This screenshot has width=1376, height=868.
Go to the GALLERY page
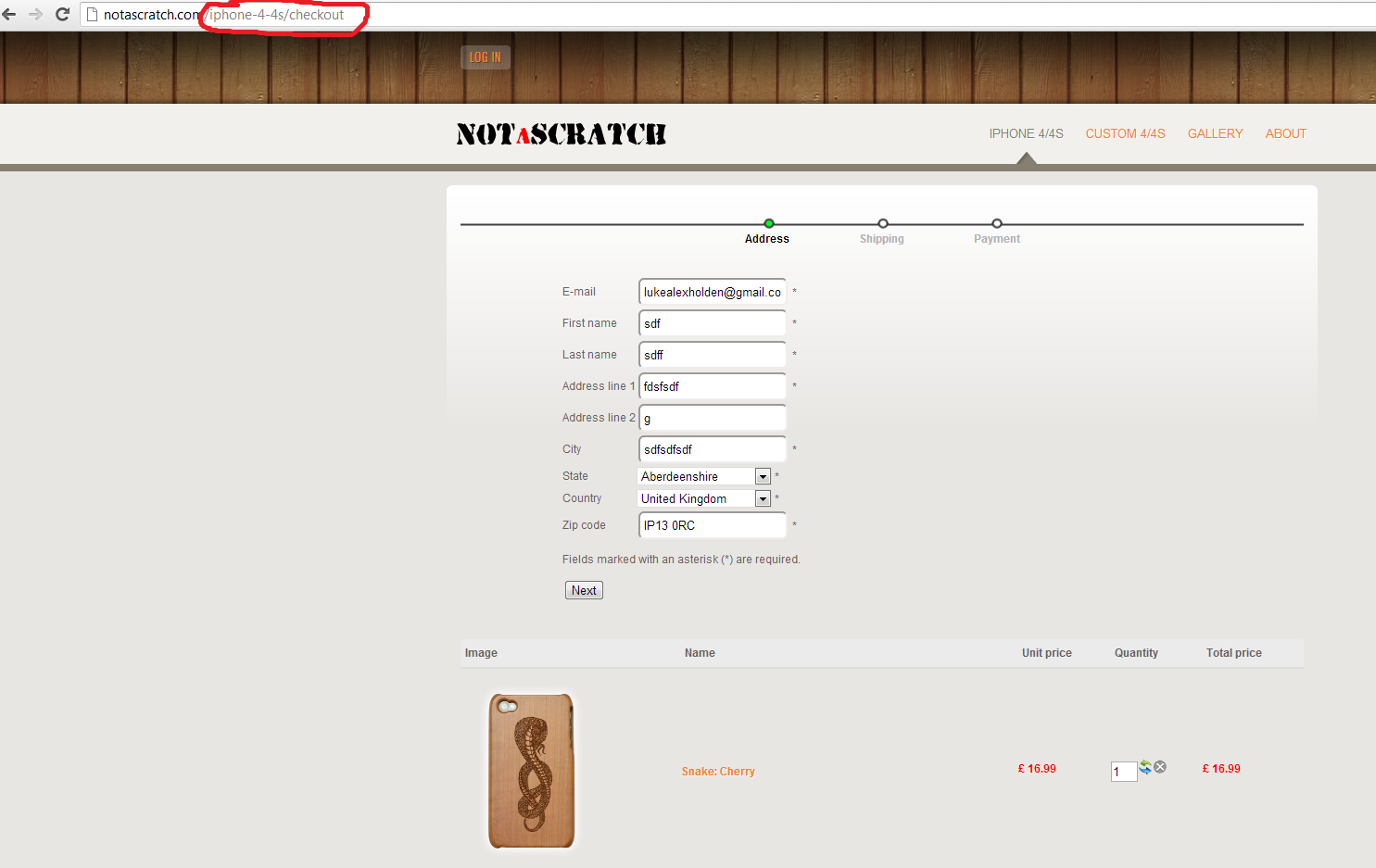(x=1215, y=133)
